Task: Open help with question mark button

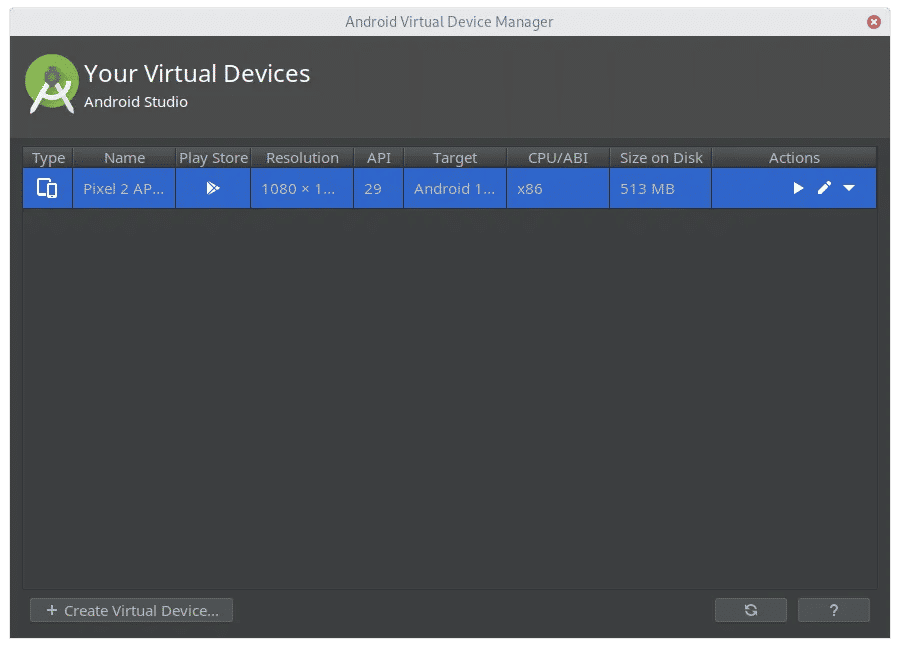Action: [x=833, y=610]
